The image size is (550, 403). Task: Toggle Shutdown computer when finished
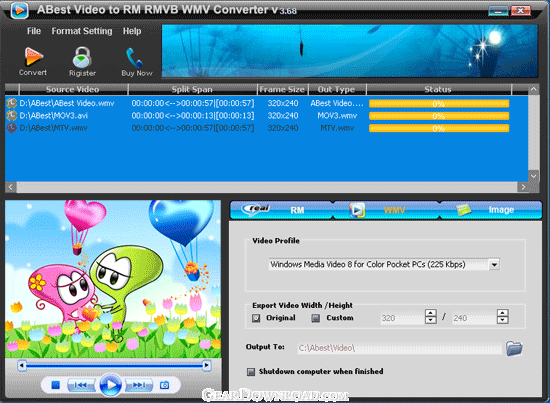[x=251, y=371]
